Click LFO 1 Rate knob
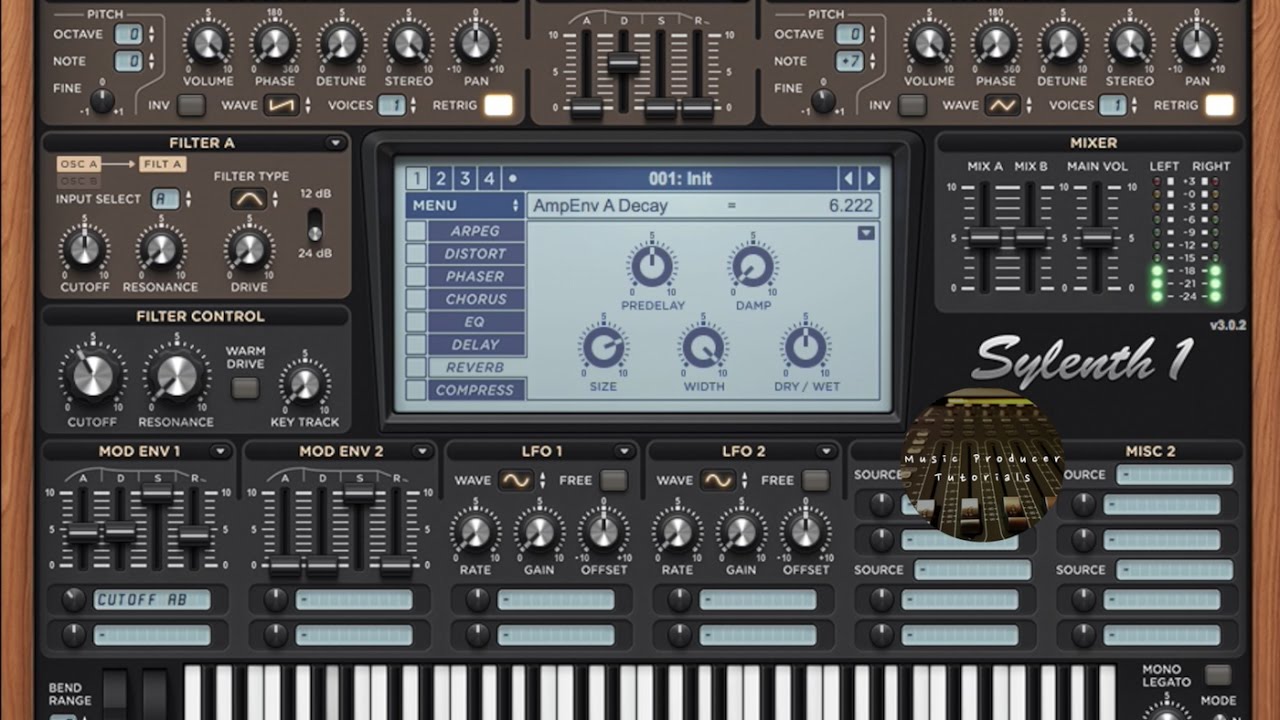Screen dimensions: 1280x720 coord(475,532)
